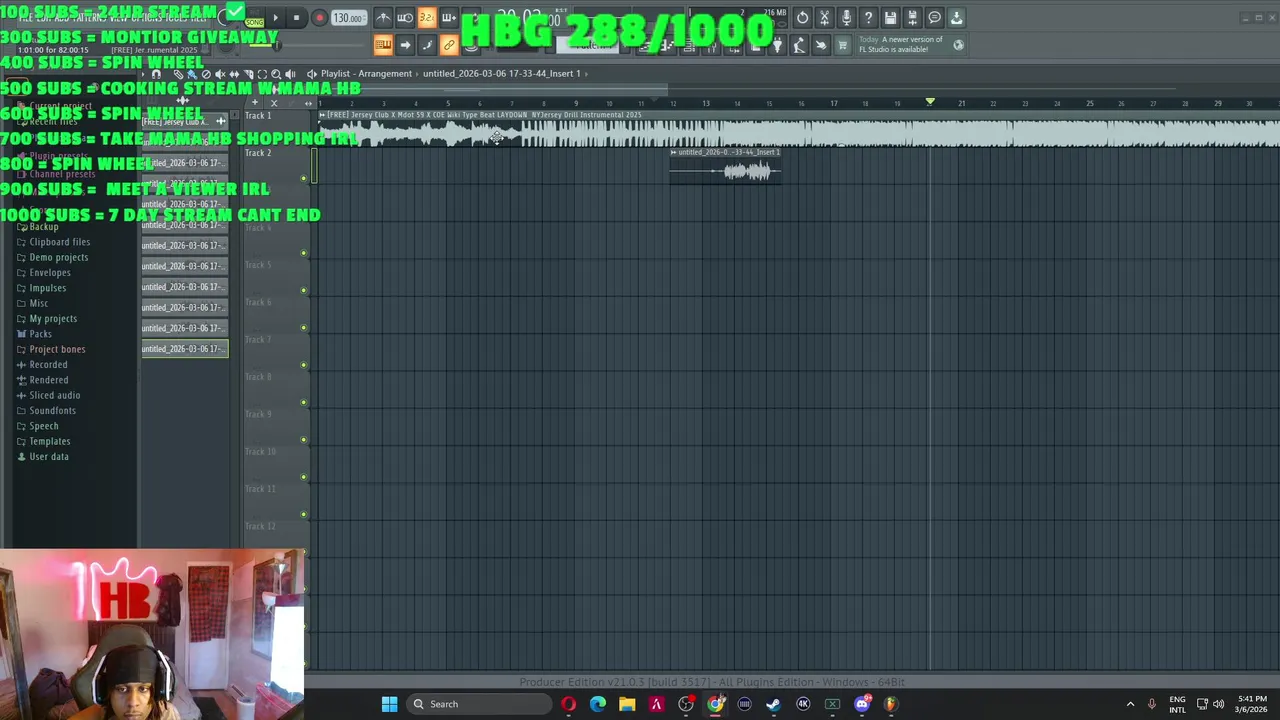Toggle the orange link multilink controllers icon
The image size is (1280, 720).
tap(449, 45)
